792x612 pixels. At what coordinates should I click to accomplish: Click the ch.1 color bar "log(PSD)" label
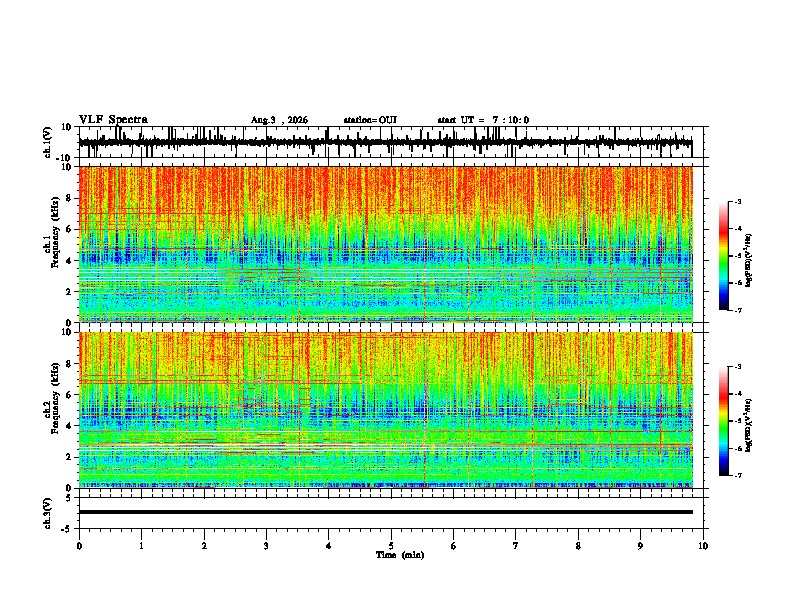click(749, 260)
